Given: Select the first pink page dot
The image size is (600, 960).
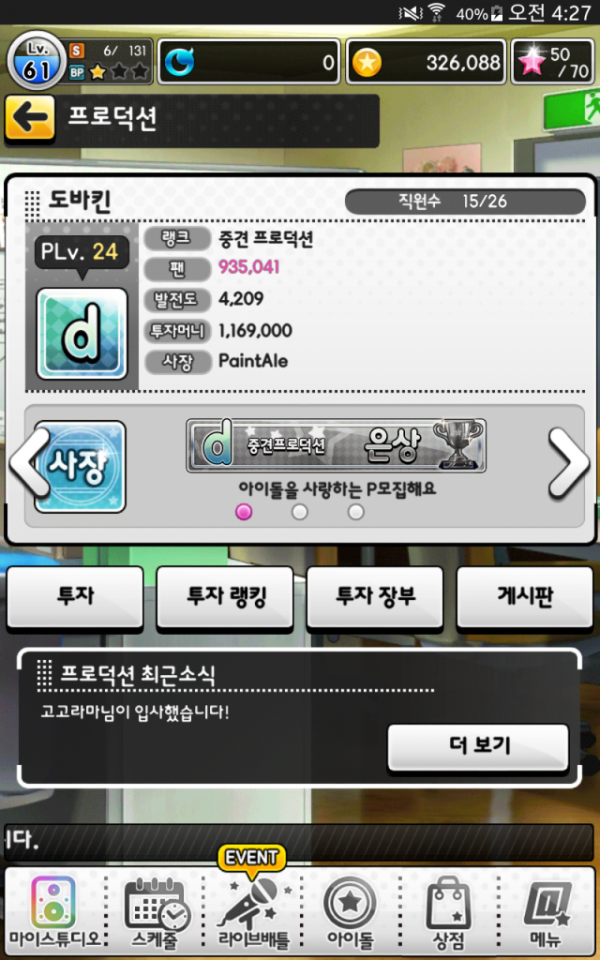Looking at the screenshot, I should coord(244,512).
